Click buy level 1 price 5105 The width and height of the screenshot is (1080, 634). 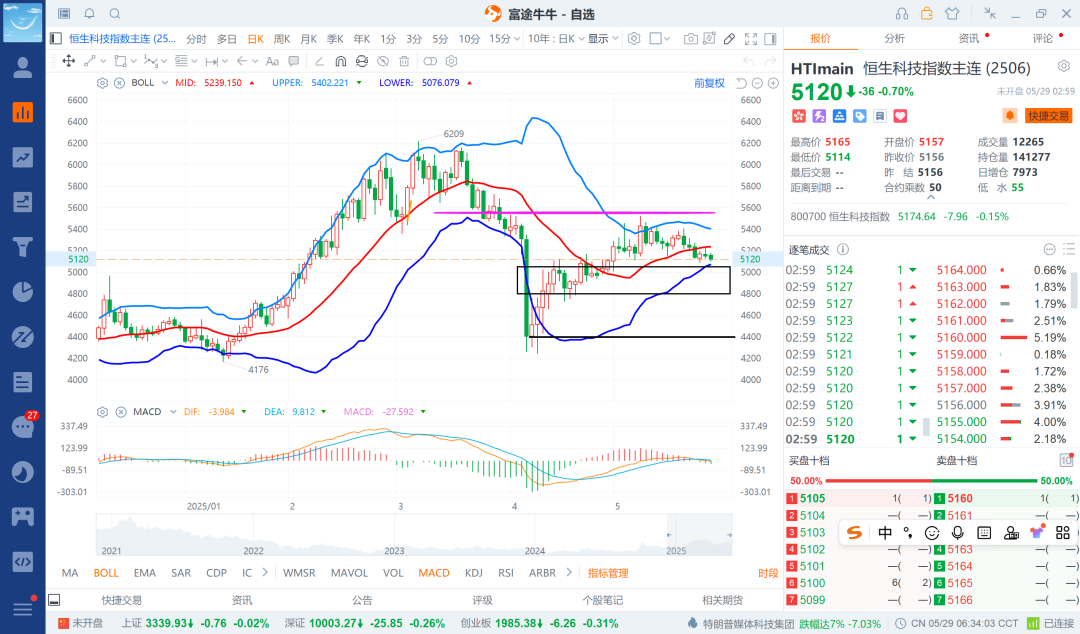coord(813,498)
